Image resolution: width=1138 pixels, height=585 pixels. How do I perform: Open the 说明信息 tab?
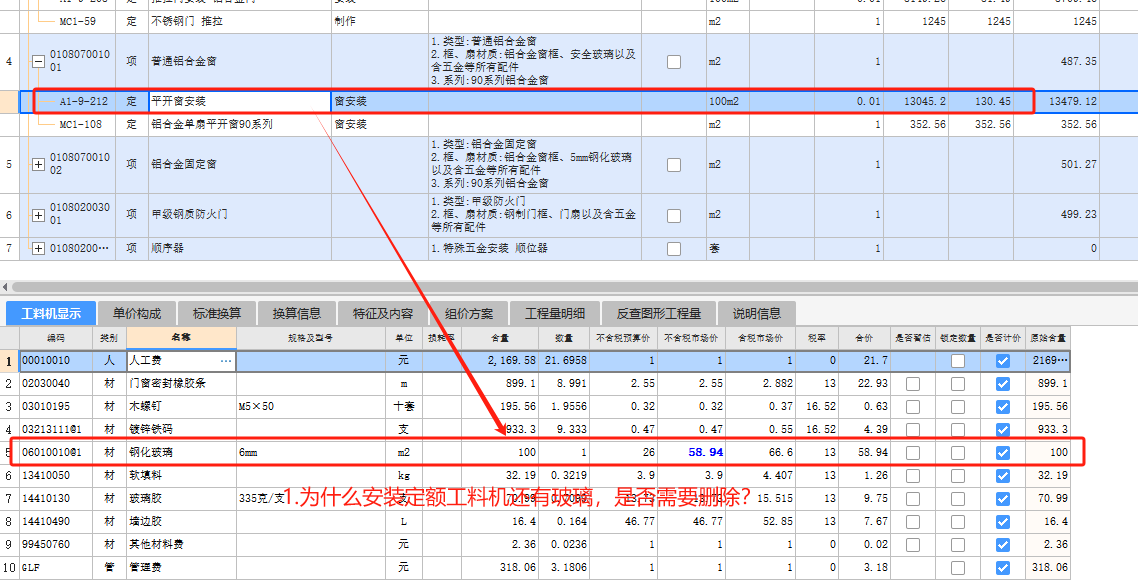click(757, 314)
